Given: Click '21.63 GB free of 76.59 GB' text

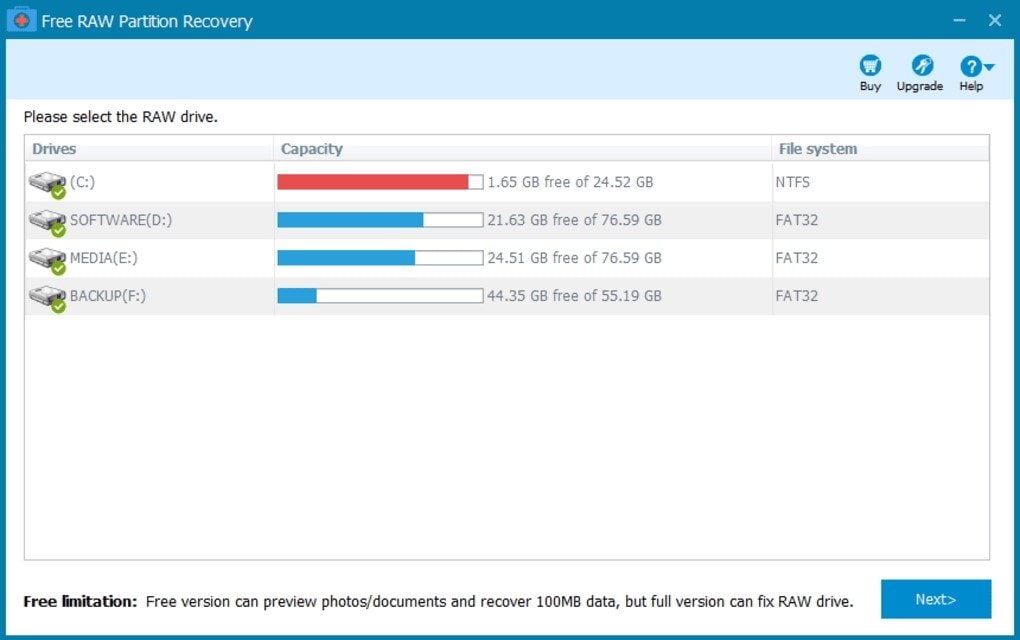Looking at the screenshot, I should point(574,220).
